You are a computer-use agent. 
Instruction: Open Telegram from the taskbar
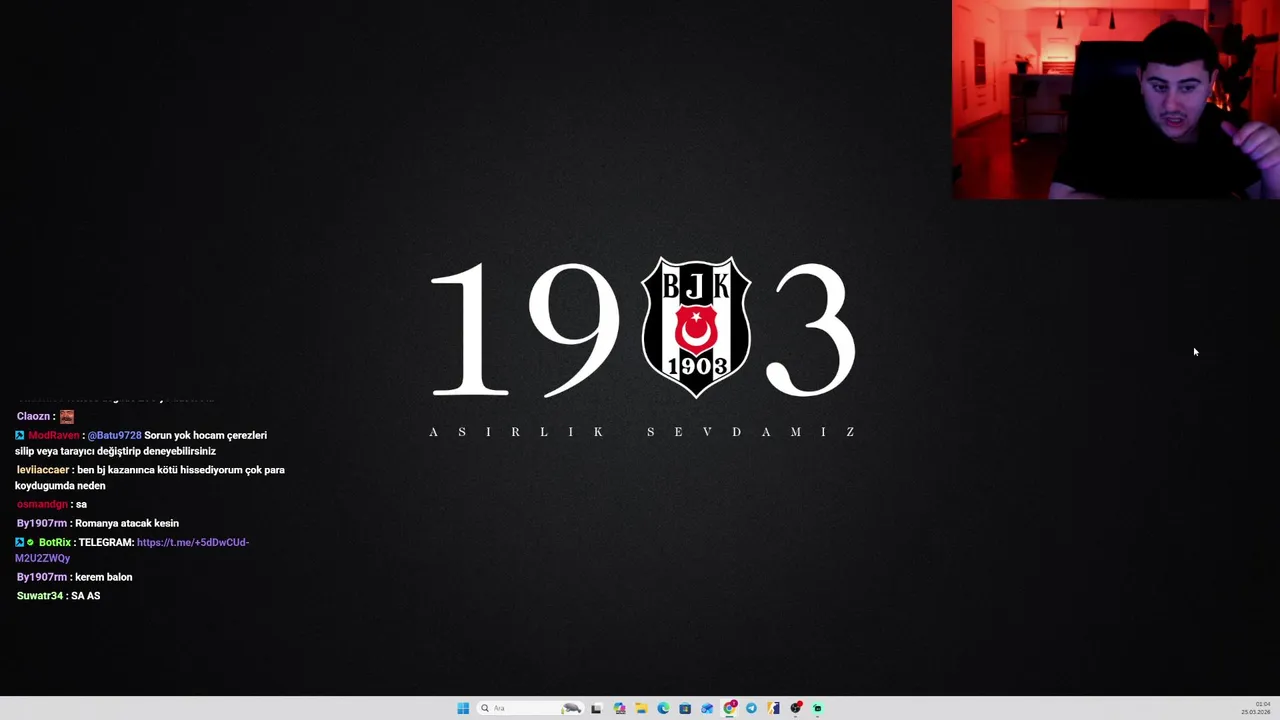pyautogui.click(x=751, y=708)
